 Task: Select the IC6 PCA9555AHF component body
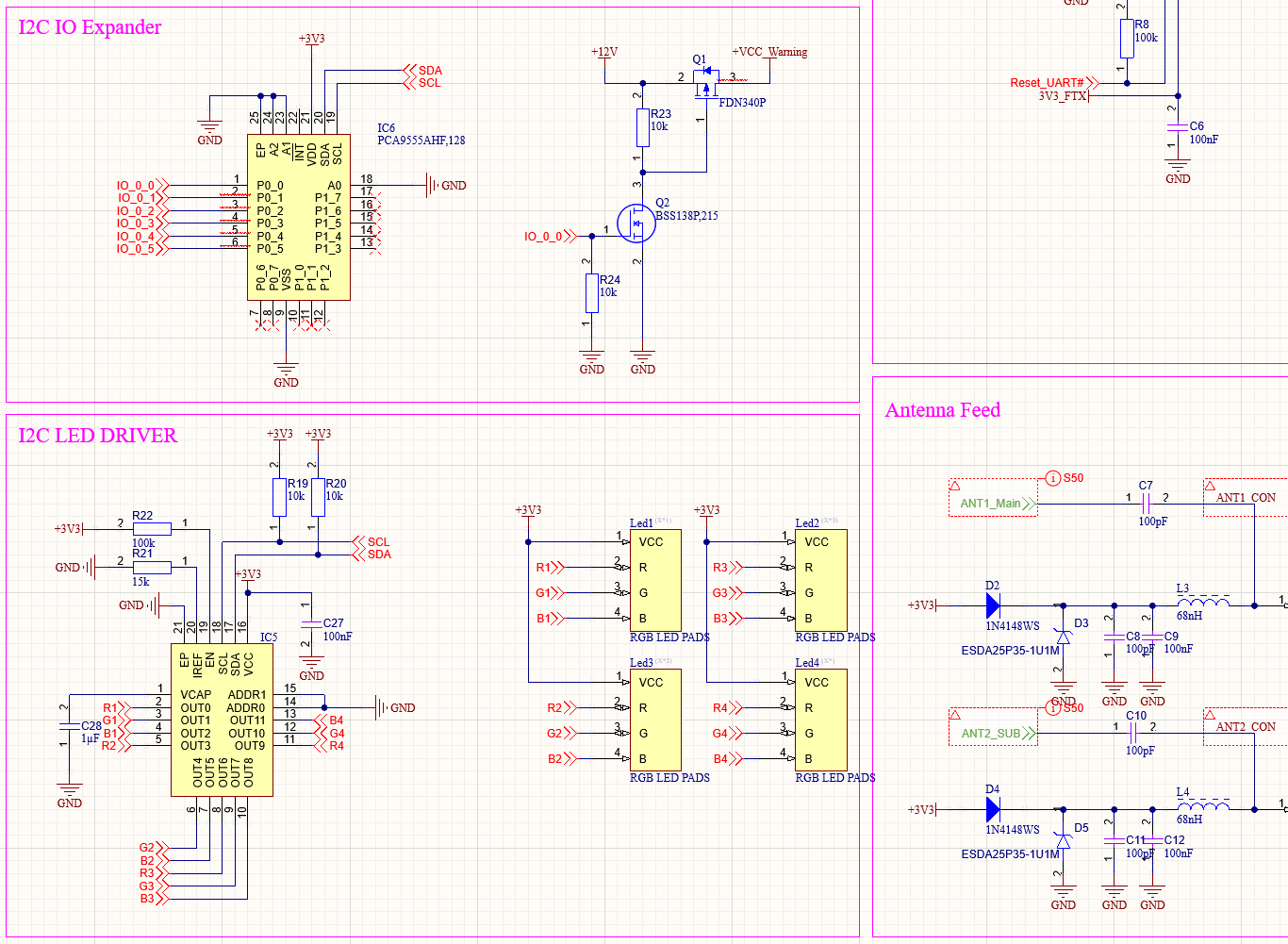pos(299,218)
